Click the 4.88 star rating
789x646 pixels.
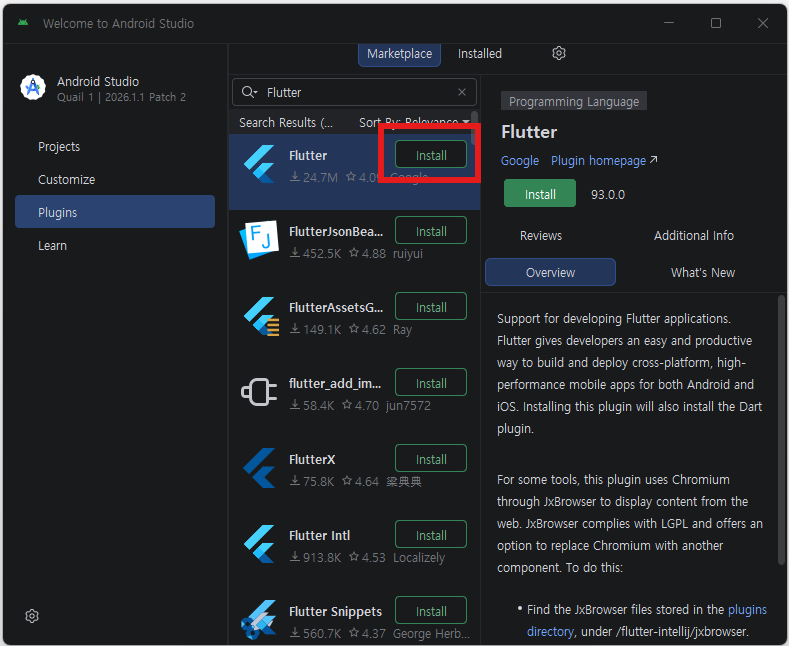point(367,253)
